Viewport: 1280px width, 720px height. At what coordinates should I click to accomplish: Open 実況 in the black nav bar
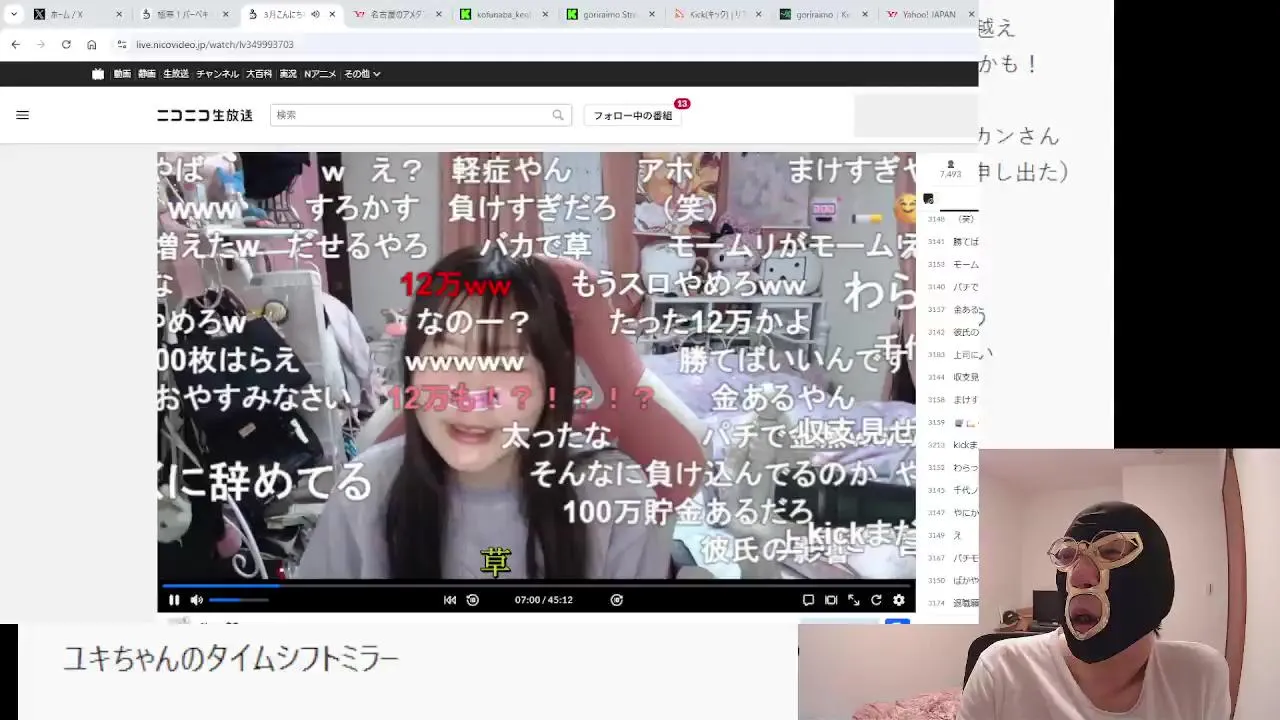pos(288,74)
